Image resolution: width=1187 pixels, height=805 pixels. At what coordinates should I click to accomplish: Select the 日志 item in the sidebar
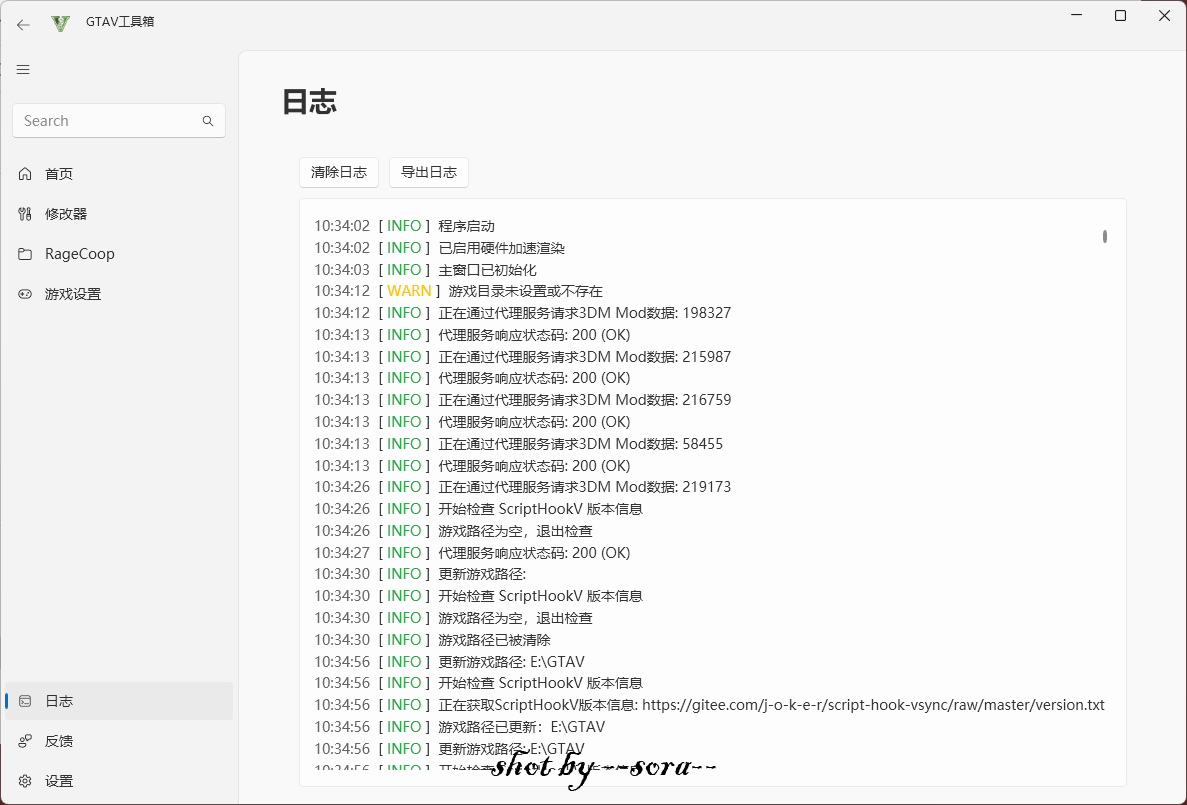119,701
